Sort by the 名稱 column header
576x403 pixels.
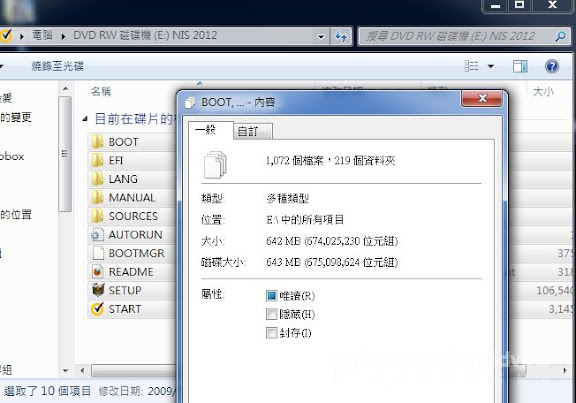101,91
